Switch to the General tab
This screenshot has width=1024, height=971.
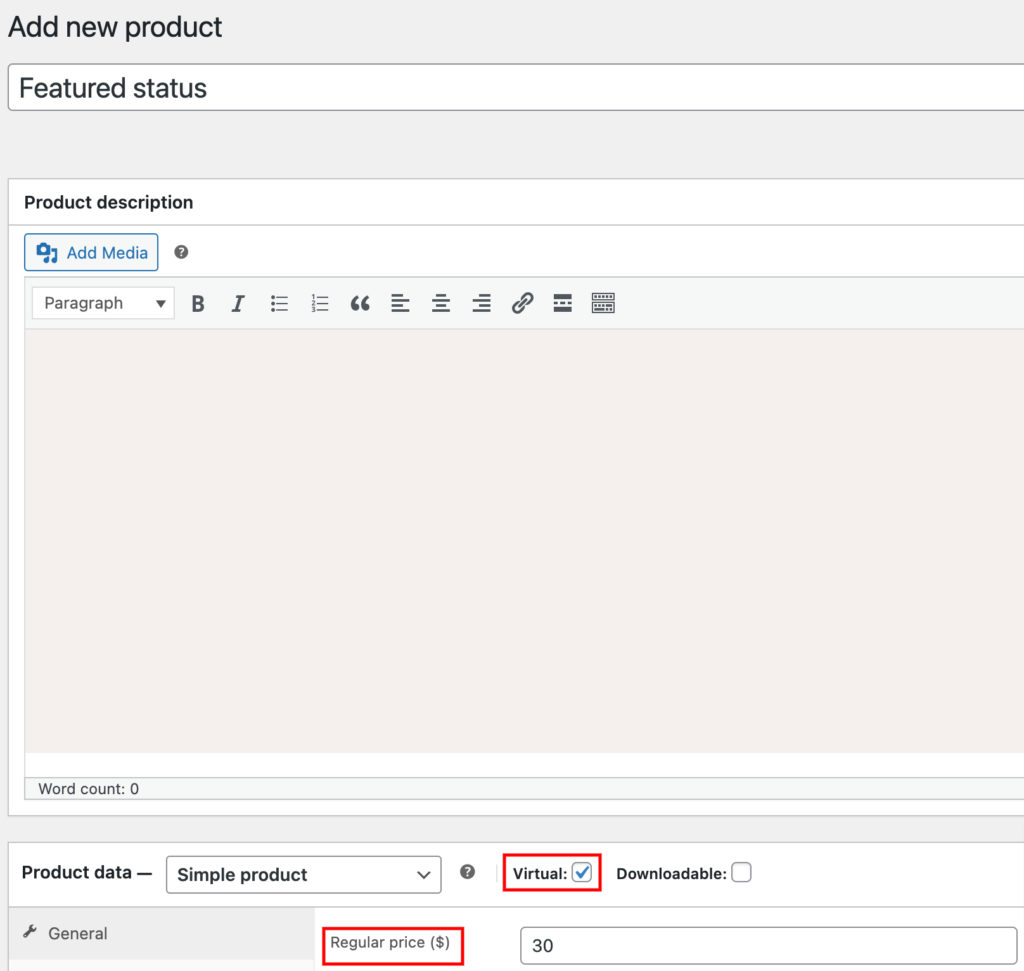click(76, 933)
